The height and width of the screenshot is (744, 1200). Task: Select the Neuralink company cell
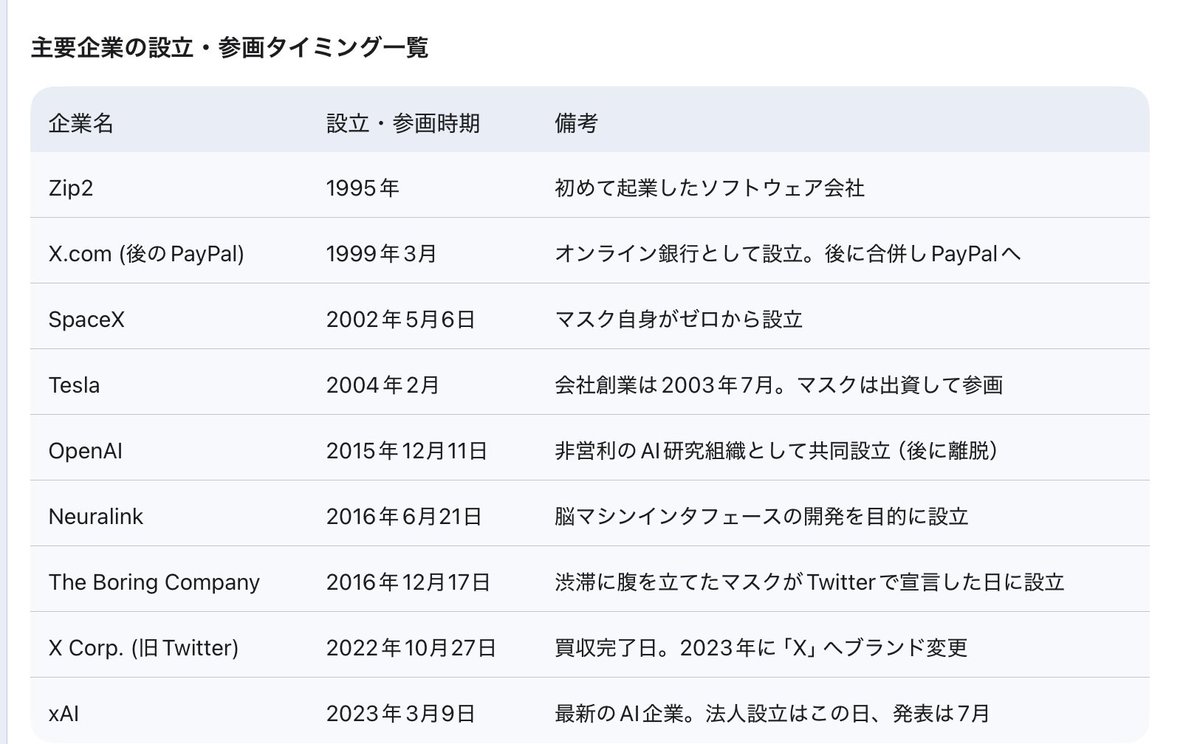(96, 517)
